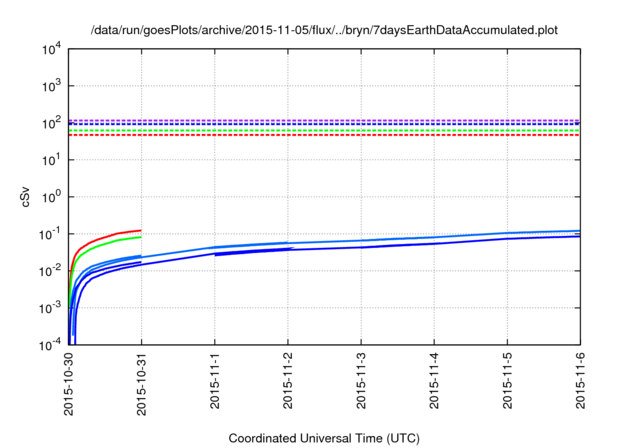Viewport: 640px width, 448px height.
Task: Click the 10^-1 y-axis tick label
Action: coord(51,234)
